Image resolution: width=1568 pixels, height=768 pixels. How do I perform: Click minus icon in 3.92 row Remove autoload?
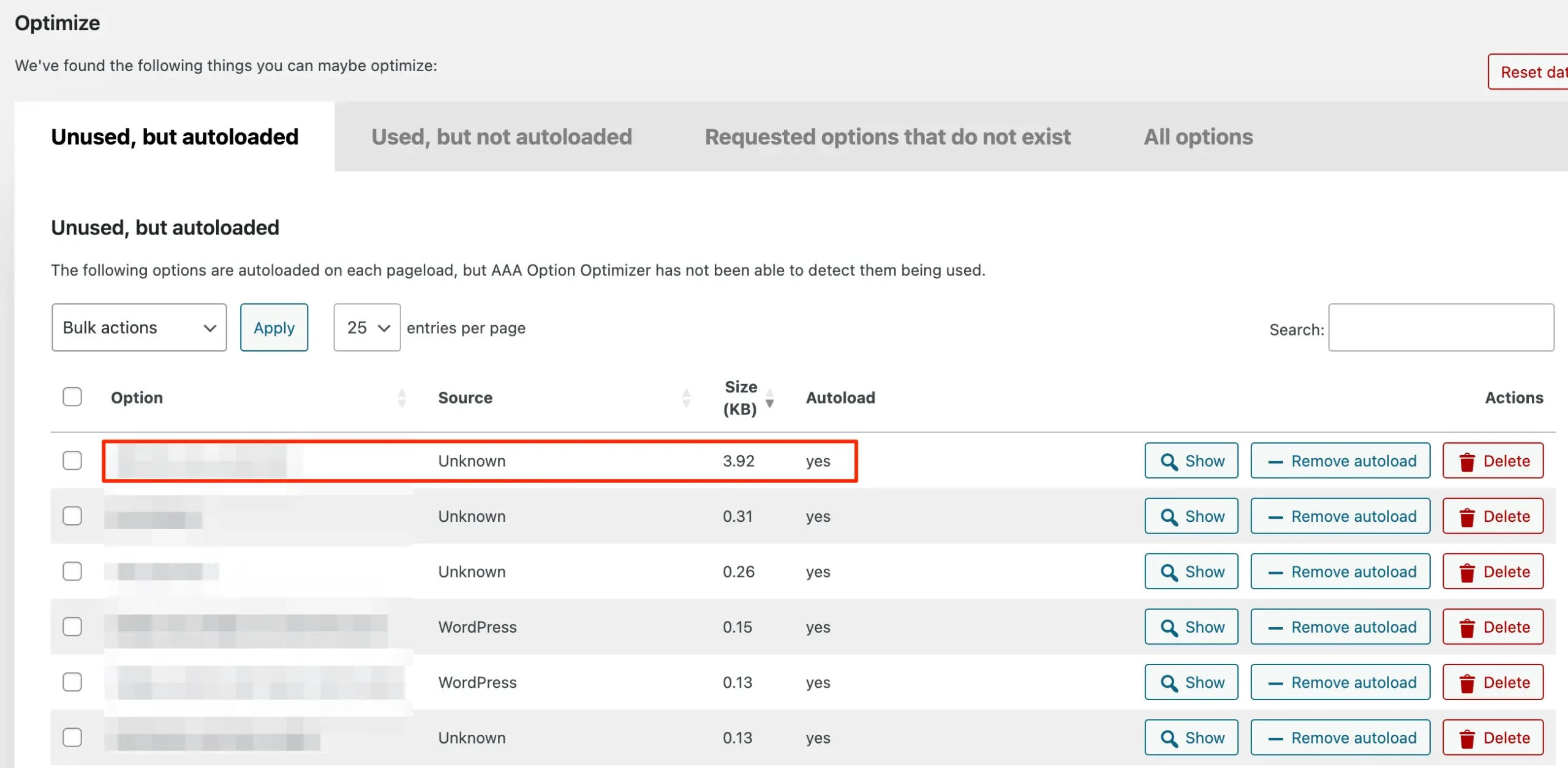tap(1275, 462)
